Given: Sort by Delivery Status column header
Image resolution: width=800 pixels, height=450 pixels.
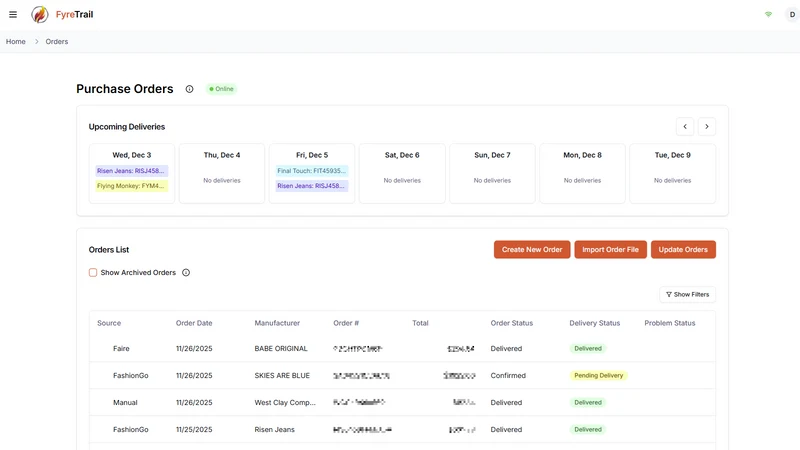Looking at the screenshot, I should click(x=594, y=323).
